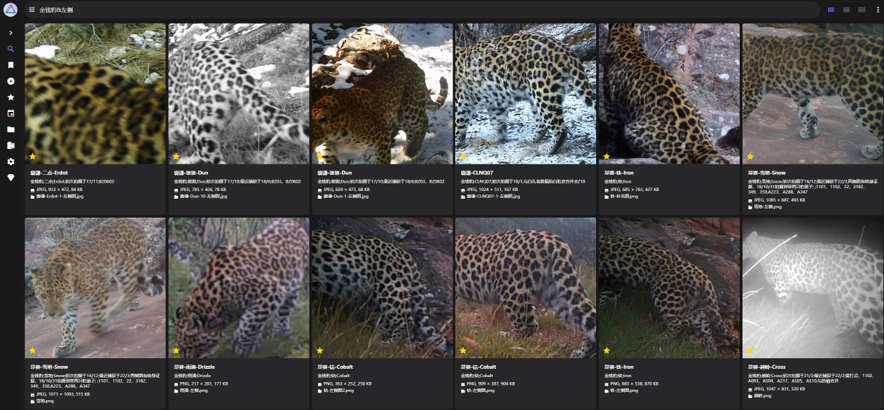Click the diamond icon at sidebar bottom
The height and width of the screenshot is (410, 884).
[x=11, y=177]
